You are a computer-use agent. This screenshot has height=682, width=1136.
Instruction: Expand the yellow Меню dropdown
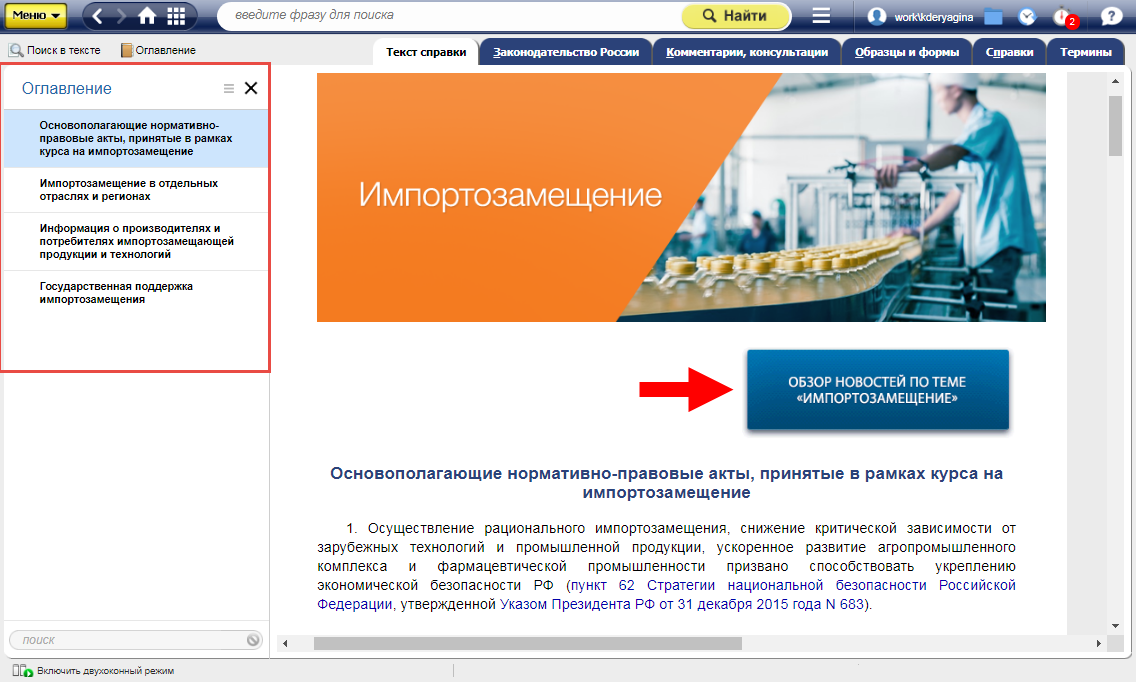click(x=38, y=16)
